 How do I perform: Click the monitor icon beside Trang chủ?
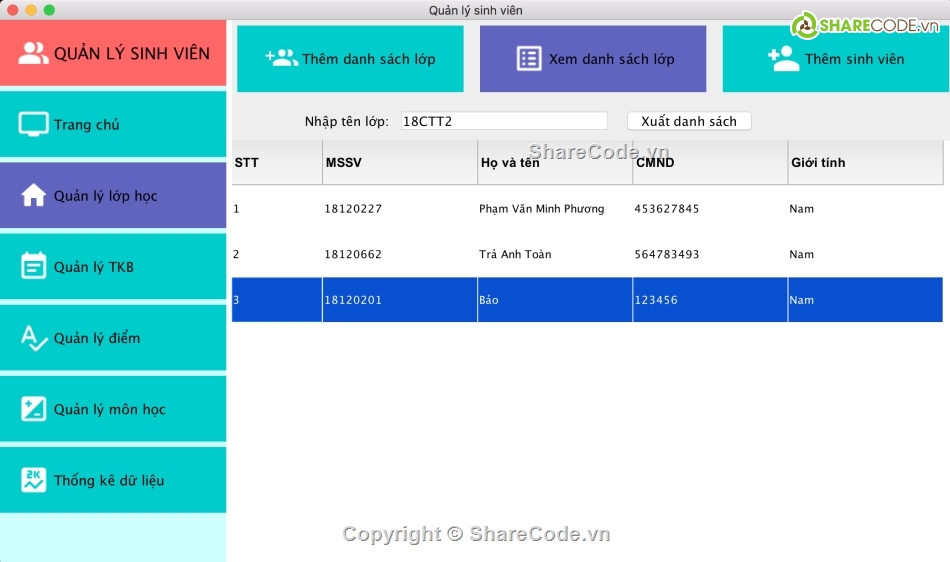click(33, 124)
